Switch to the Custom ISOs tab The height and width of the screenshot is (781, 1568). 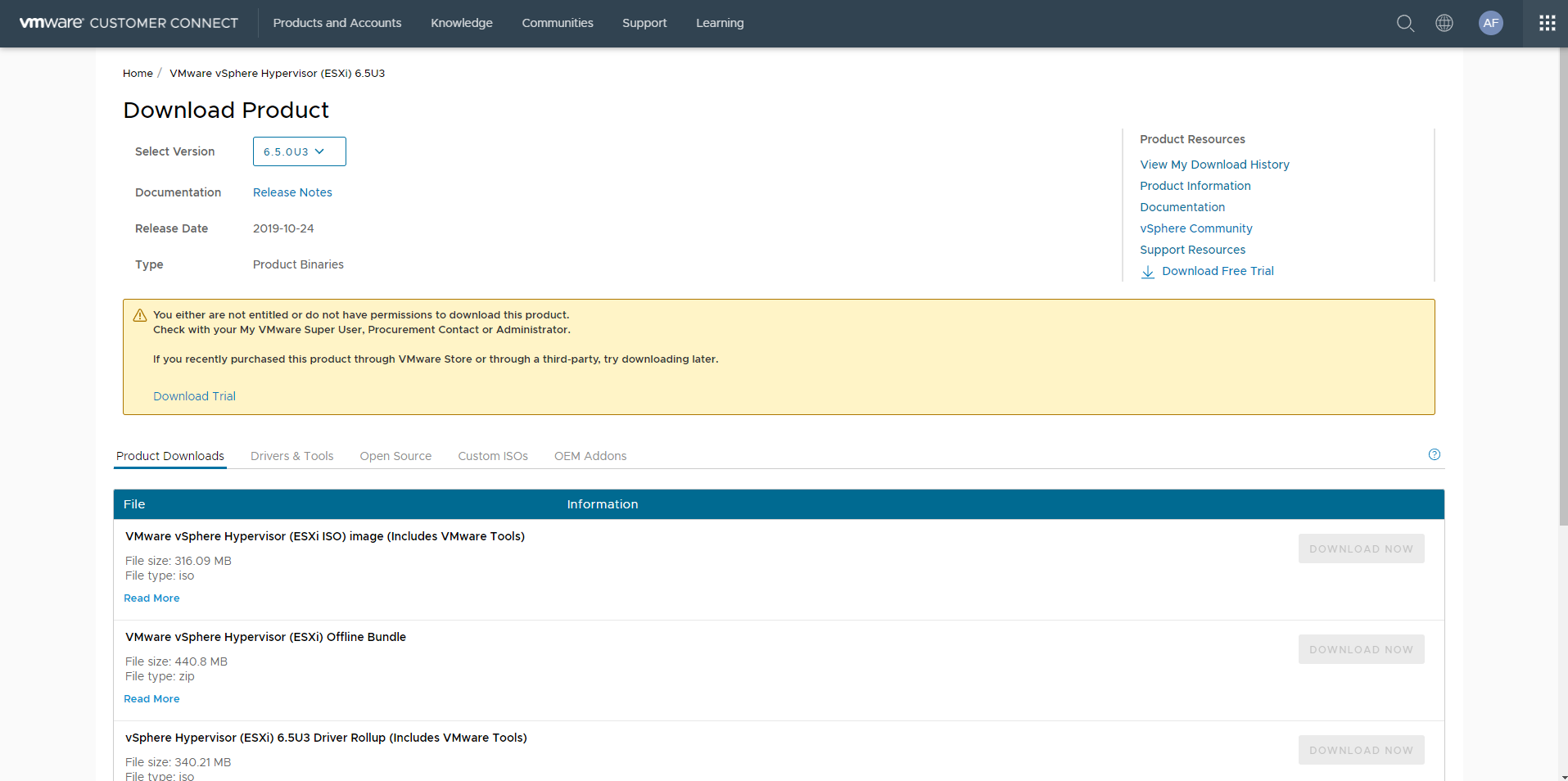[493, 456]
